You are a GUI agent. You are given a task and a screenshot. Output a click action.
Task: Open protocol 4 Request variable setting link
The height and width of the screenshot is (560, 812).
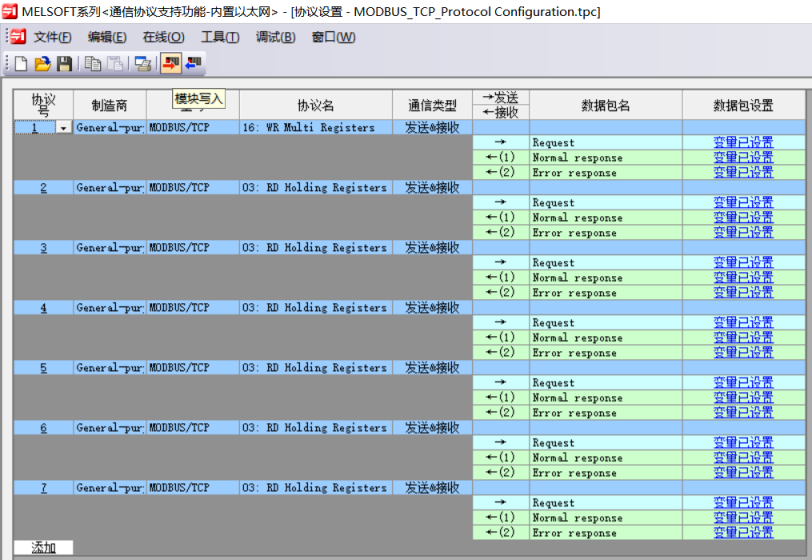pos(743,323)
